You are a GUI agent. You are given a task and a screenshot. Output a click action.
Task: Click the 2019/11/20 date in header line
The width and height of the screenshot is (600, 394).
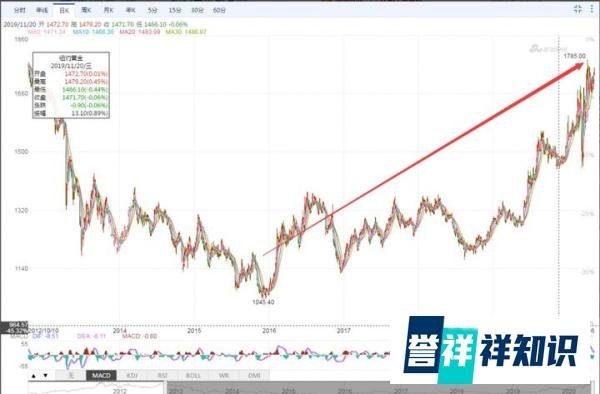[x=19, y=24]
